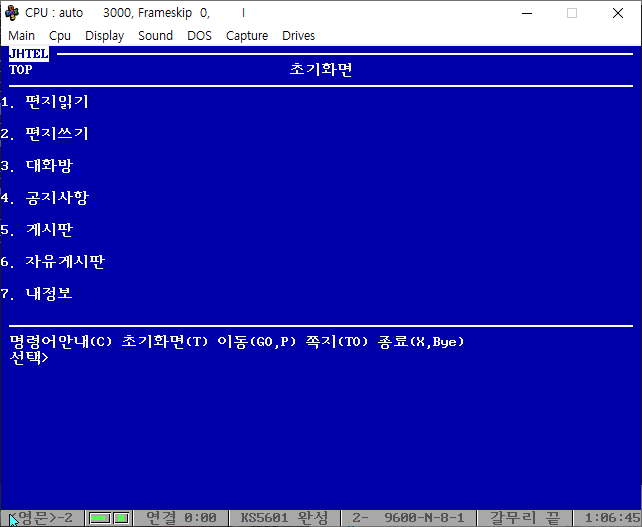Viewport: 642px width, 527px height.
Task: Open the Sound menu
Action: [x=155, y=35]
